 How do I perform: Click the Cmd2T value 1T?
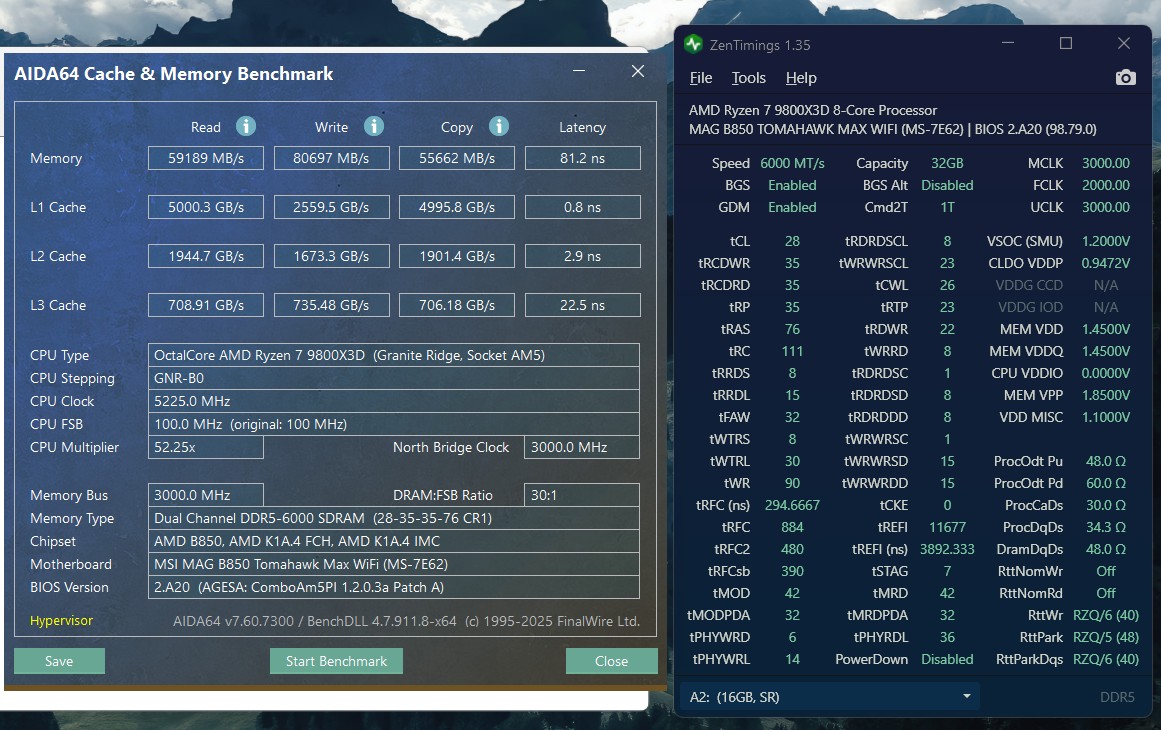click(x=947, y=207)
